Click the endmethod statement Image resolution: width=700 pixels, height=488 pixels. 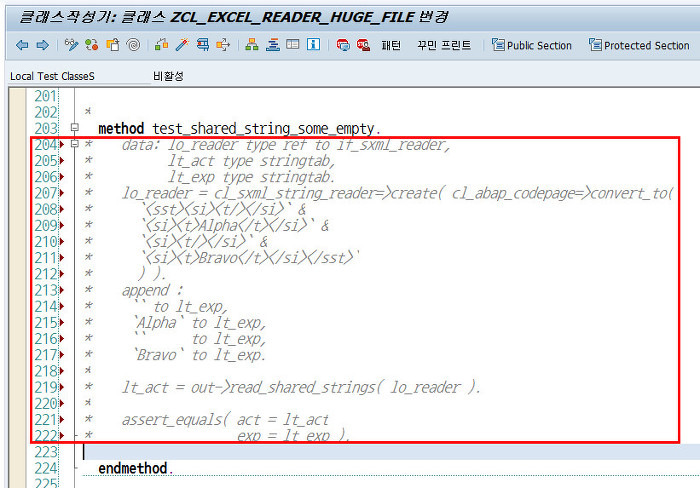[x=135, y=468]
